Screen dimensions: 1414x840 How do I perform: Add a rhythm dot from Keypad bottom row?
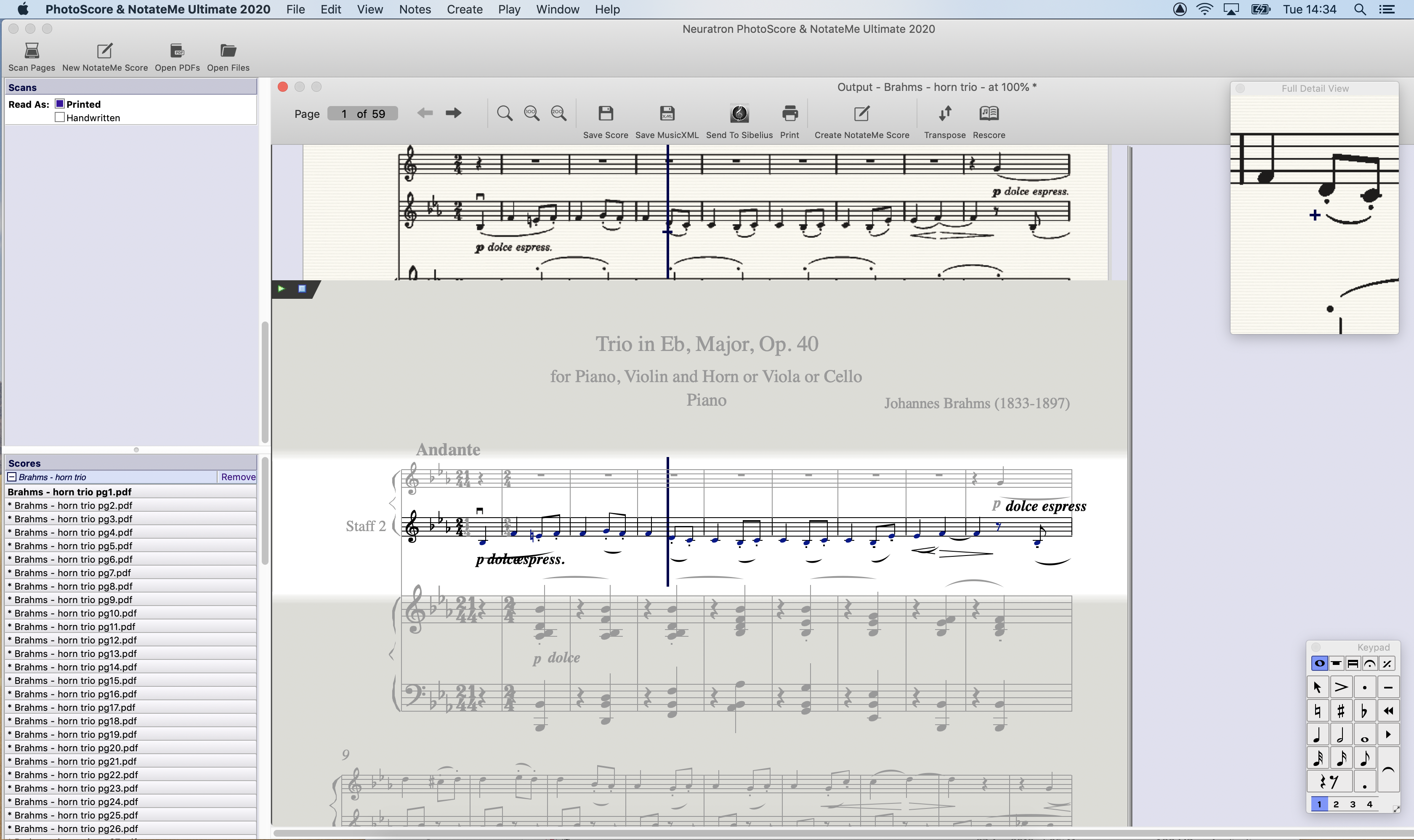1365,782
